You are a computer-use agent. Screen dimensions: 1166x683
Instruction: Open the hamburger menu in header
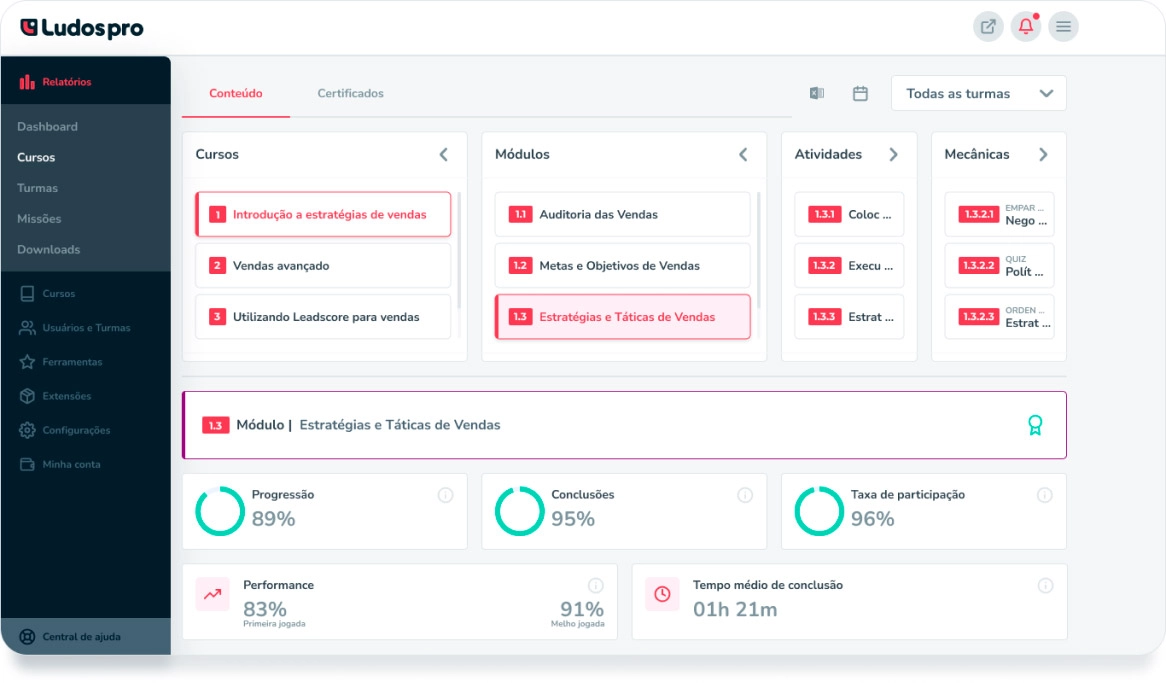[1063, 27]
